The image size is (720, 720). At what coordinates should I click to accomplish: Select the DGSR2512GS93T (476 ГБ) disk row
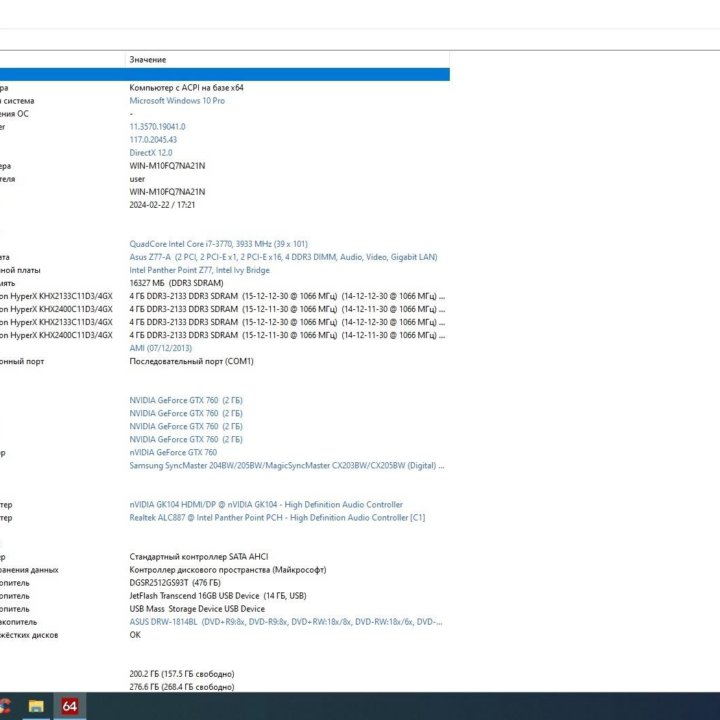coord(175,583)
